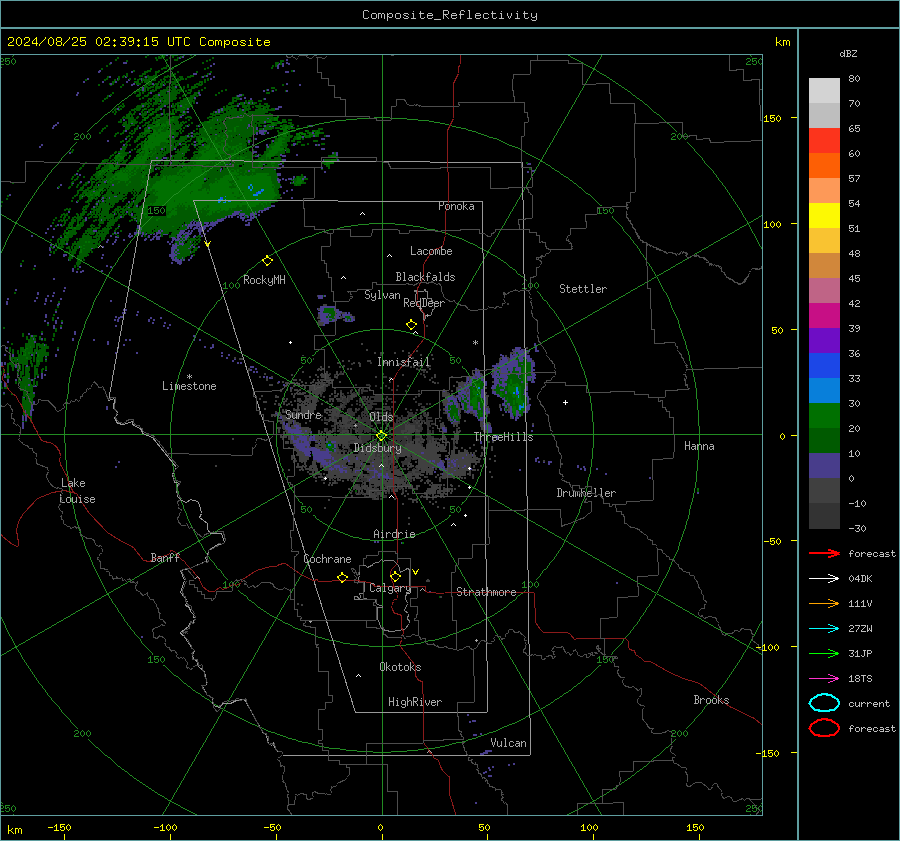Click the Sundre label
900x841 pixels.
pos(303,414)
